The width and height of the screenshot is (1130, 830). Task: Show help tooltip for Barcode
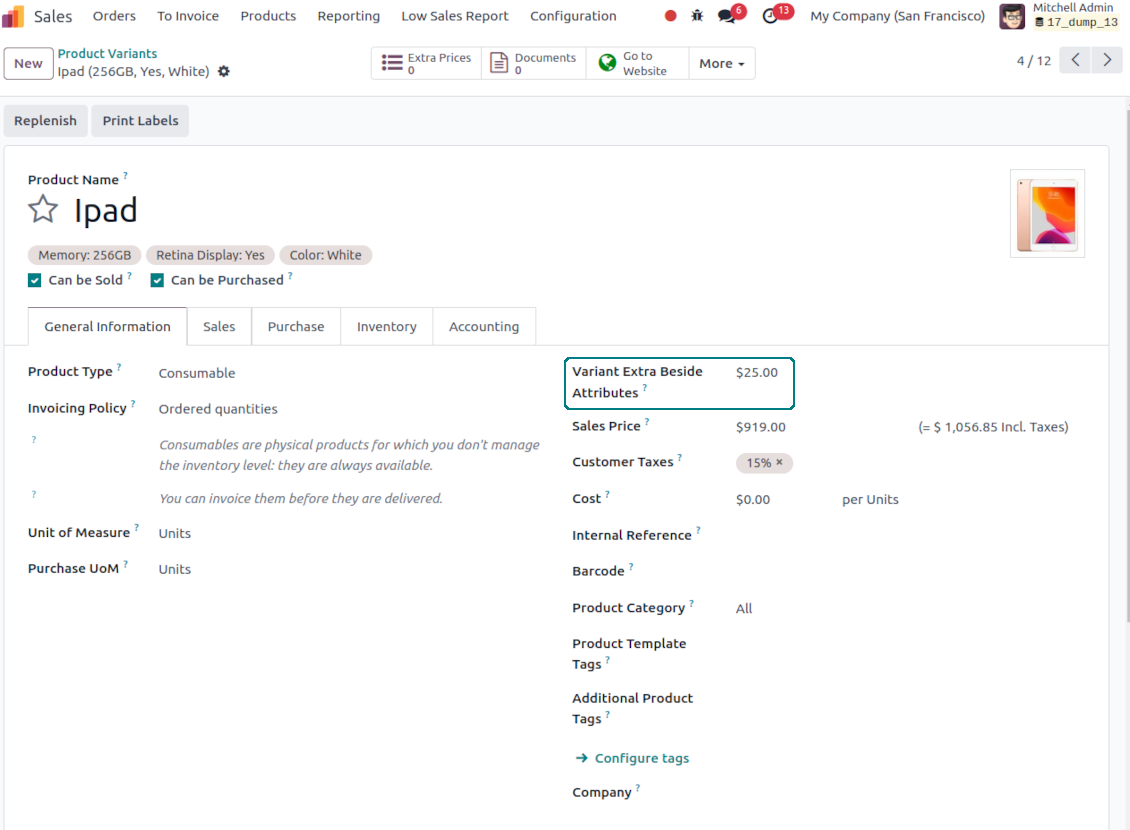click(631, 566)
